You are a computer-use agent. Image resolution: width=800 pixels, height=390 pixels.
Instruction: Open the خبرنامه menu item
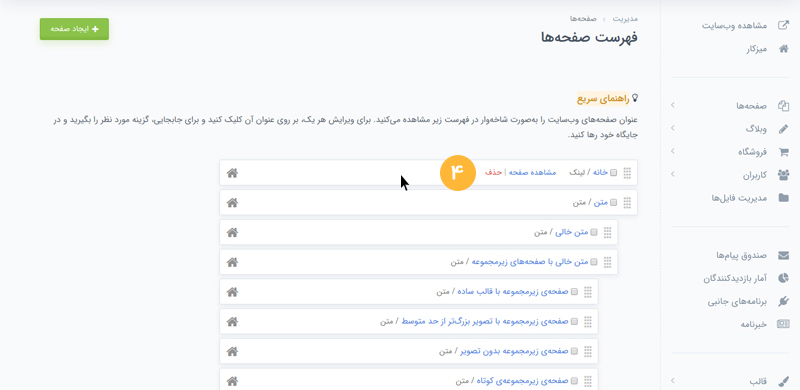[x=754, y=324]
